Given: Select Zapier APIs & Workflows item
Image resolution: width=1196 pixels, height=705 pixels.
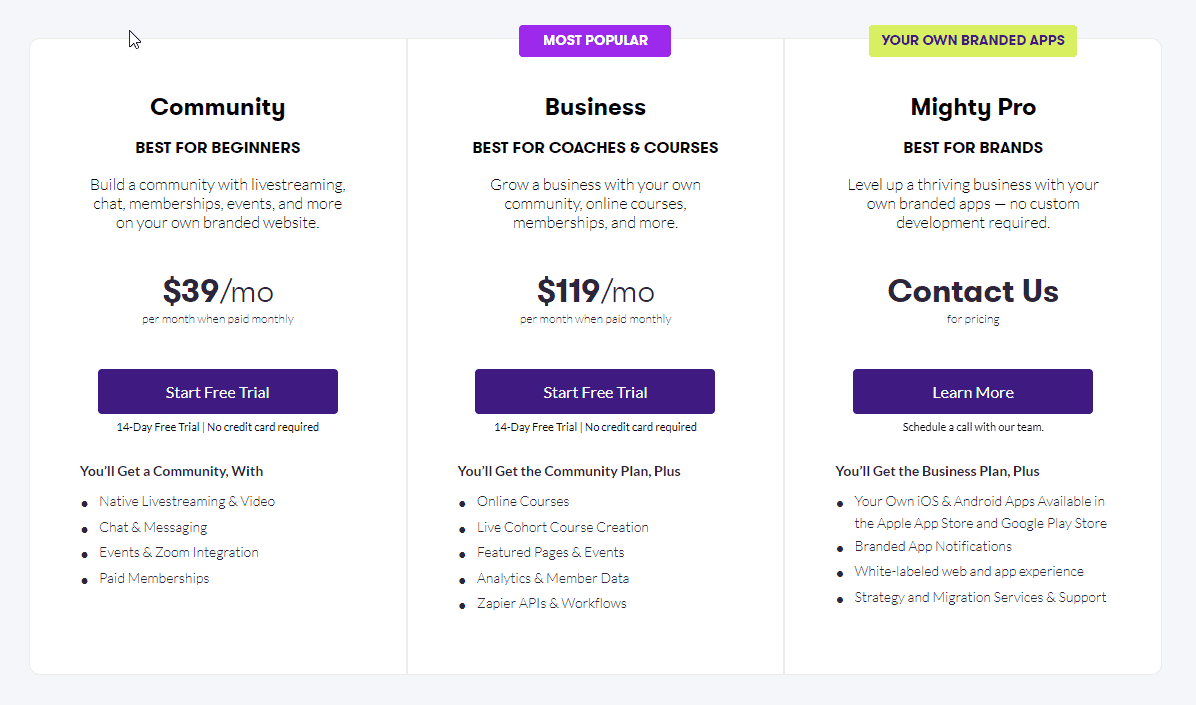Looking at the screenshot, I should click(x=551, y=603).
